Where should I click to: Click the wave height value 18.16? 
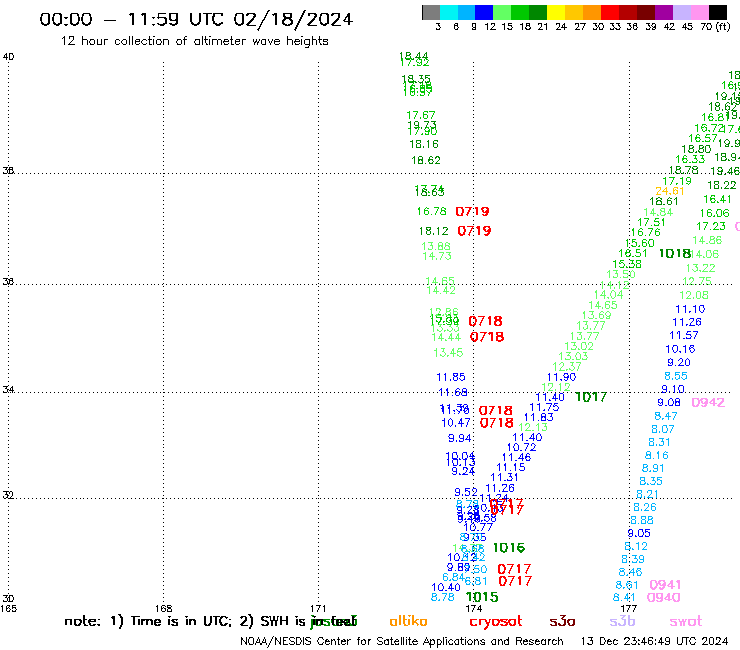pos(424,144)
